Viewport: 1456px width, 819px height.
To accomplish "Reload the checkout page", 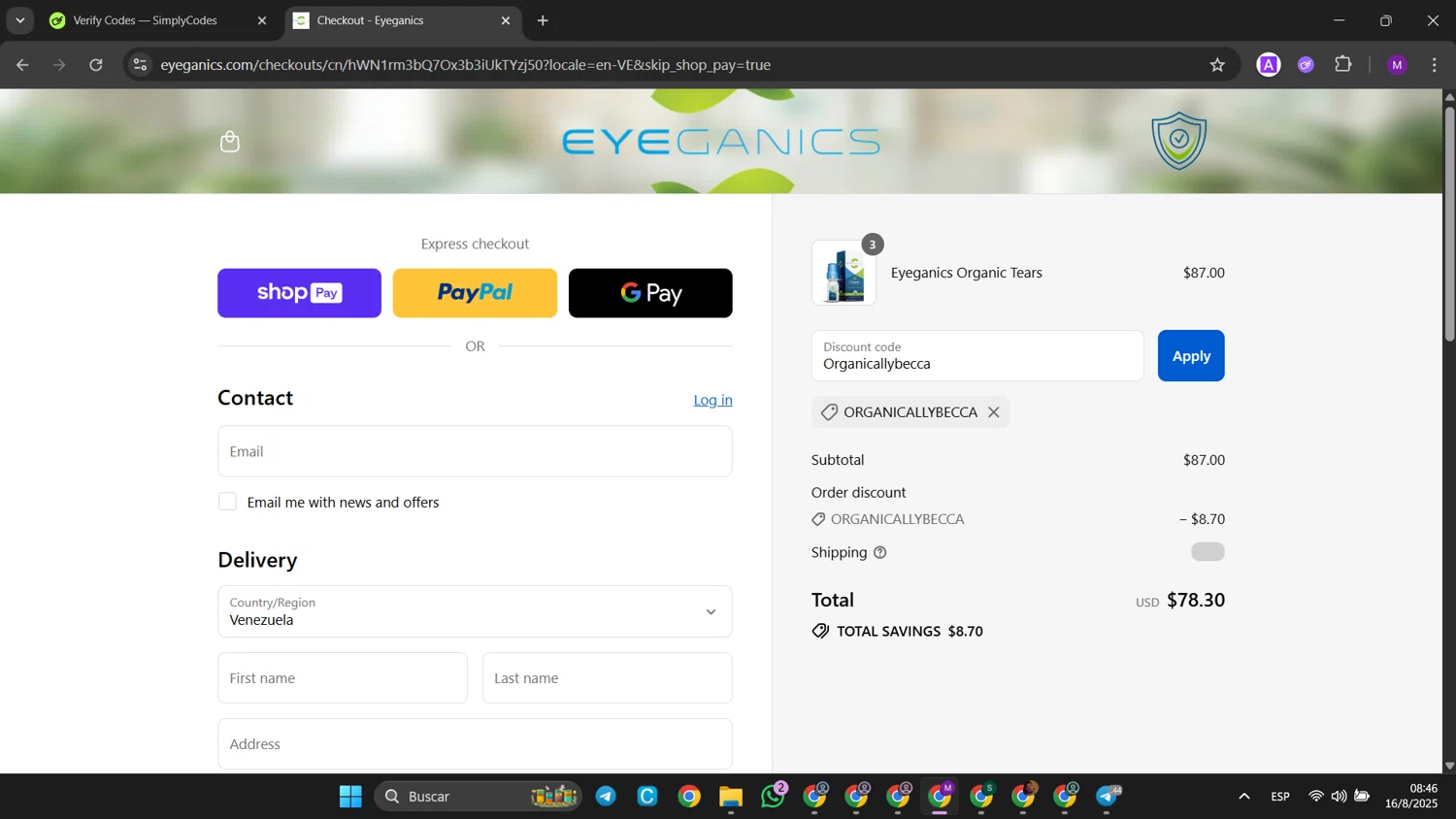I will [96, 65].
